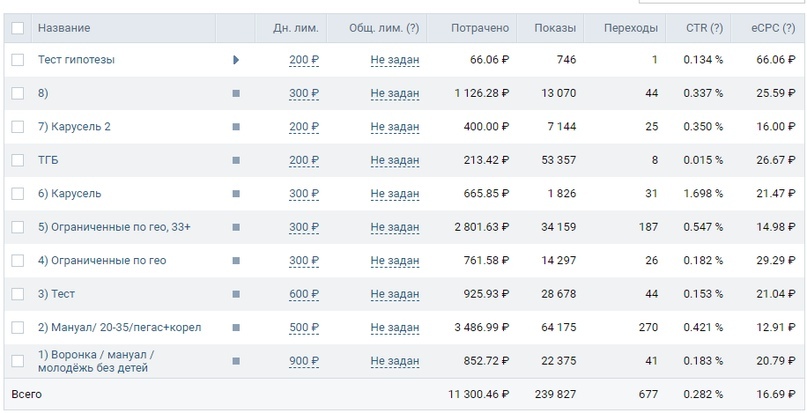Click the stopped status icon for ТГБ
The image size is (807, 413).
(236, 160)
